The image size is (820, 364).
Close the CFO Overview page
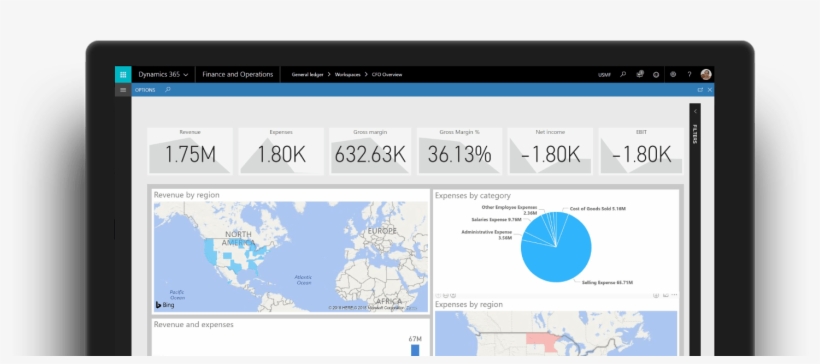tap(710, 90)
